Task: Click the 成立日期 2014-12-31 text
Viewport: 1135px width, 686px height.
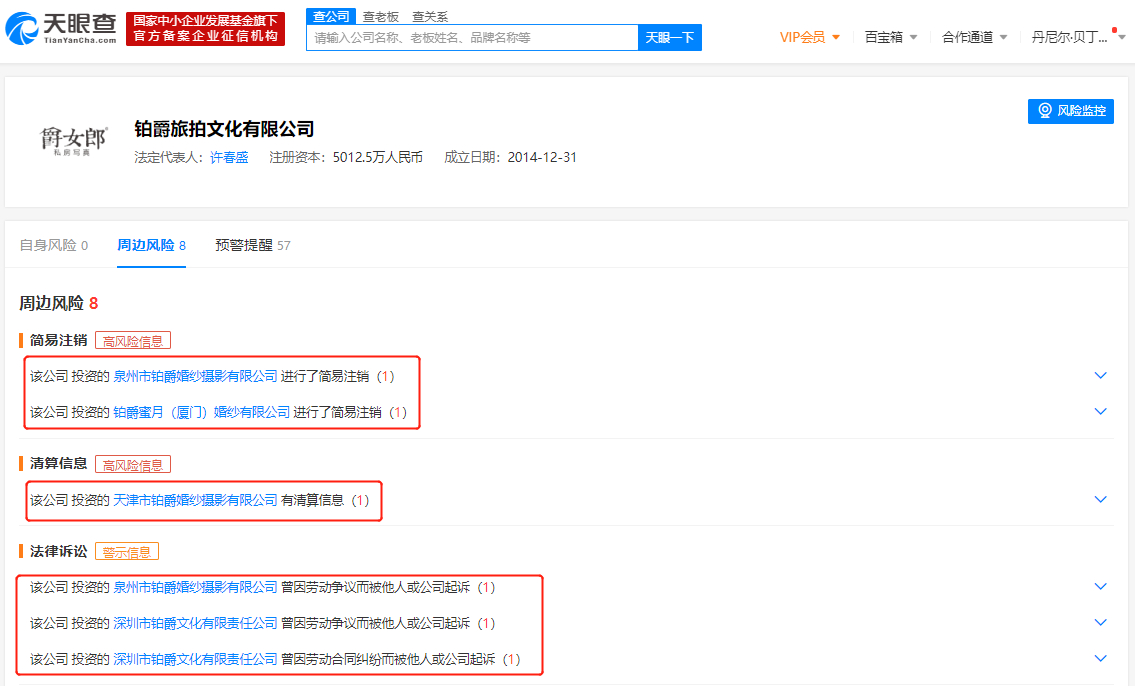Action: (510, 157)
